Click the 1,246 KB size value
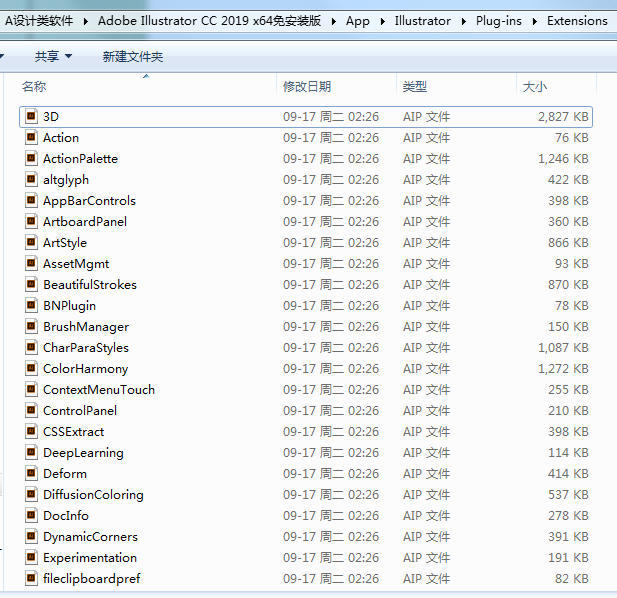This screenshot has width=617, height=598. pyautogui.click(x=563, y=159)
